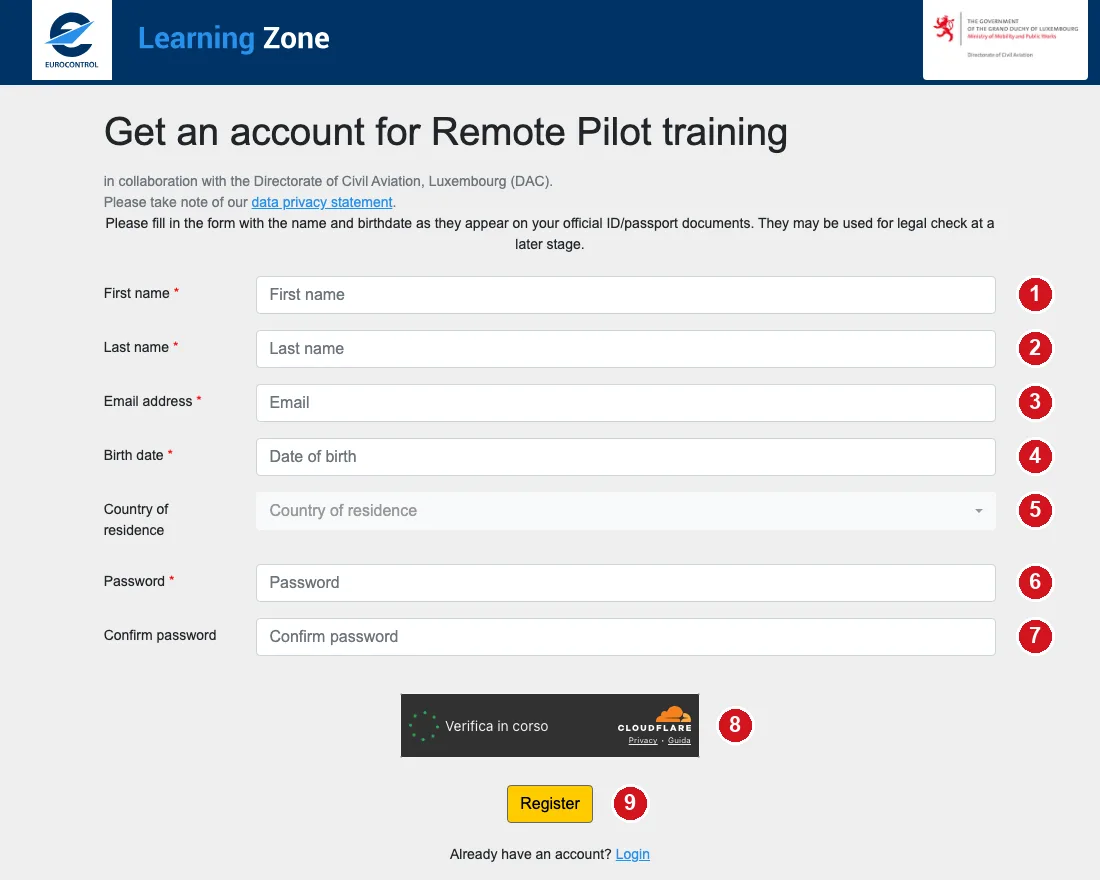Open Cloudflare Privacy link
The image size is (1100, 880).
point(643,740)
